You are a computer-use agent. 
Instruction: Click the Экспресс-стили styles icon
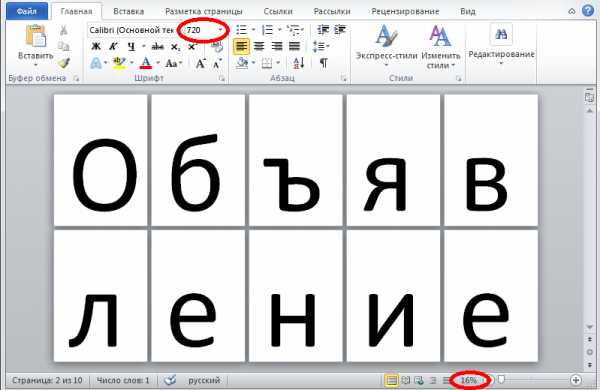pos(386,36)
